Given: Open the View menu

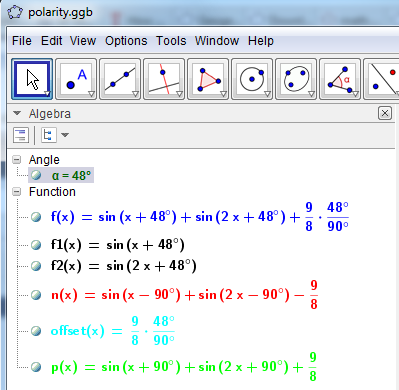Looking at the screenshot, I should (x=83, y=41).
